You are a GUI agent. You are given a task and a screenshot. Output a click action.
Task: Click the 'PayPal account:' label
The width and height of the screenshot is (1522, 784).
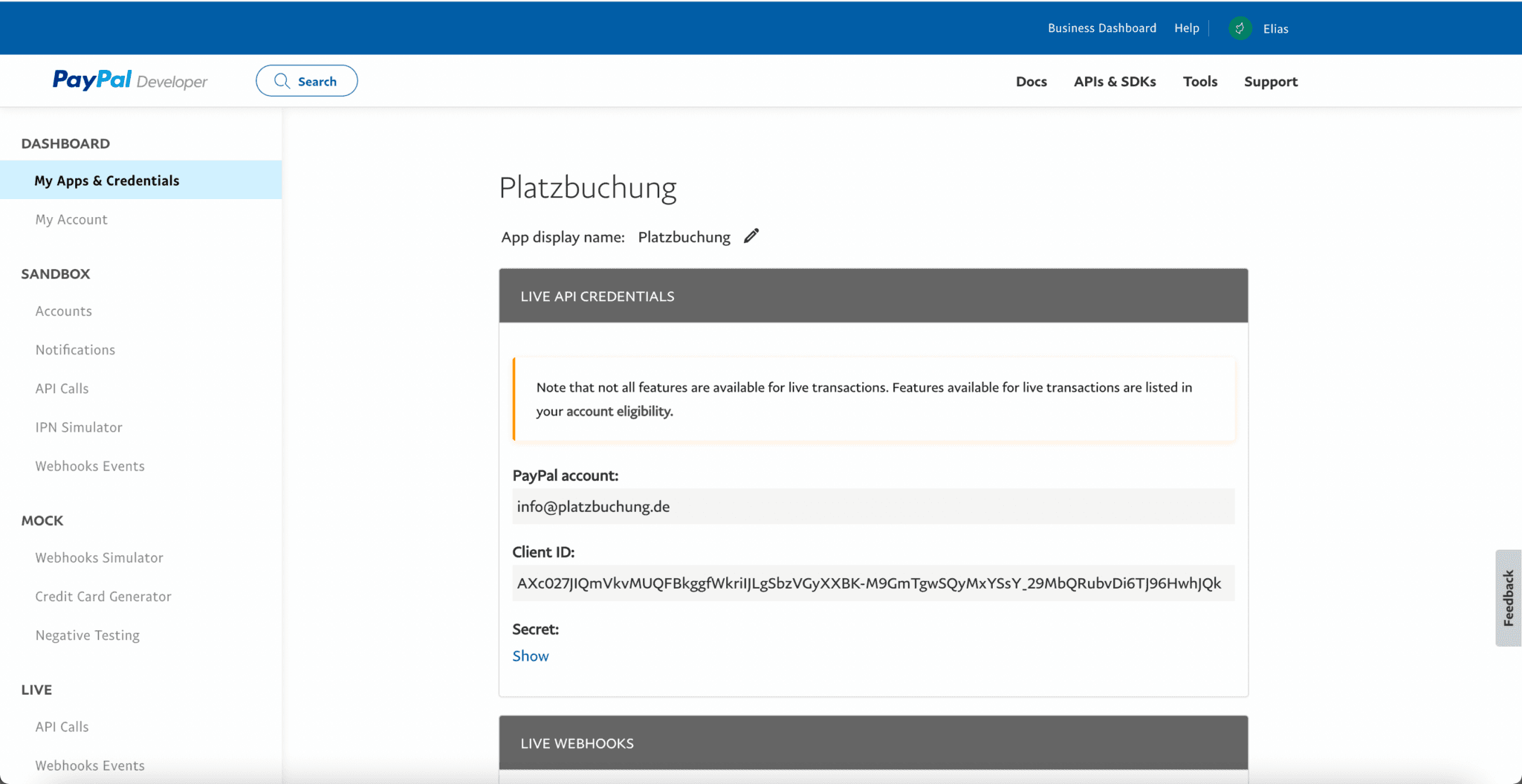(566, 476)
